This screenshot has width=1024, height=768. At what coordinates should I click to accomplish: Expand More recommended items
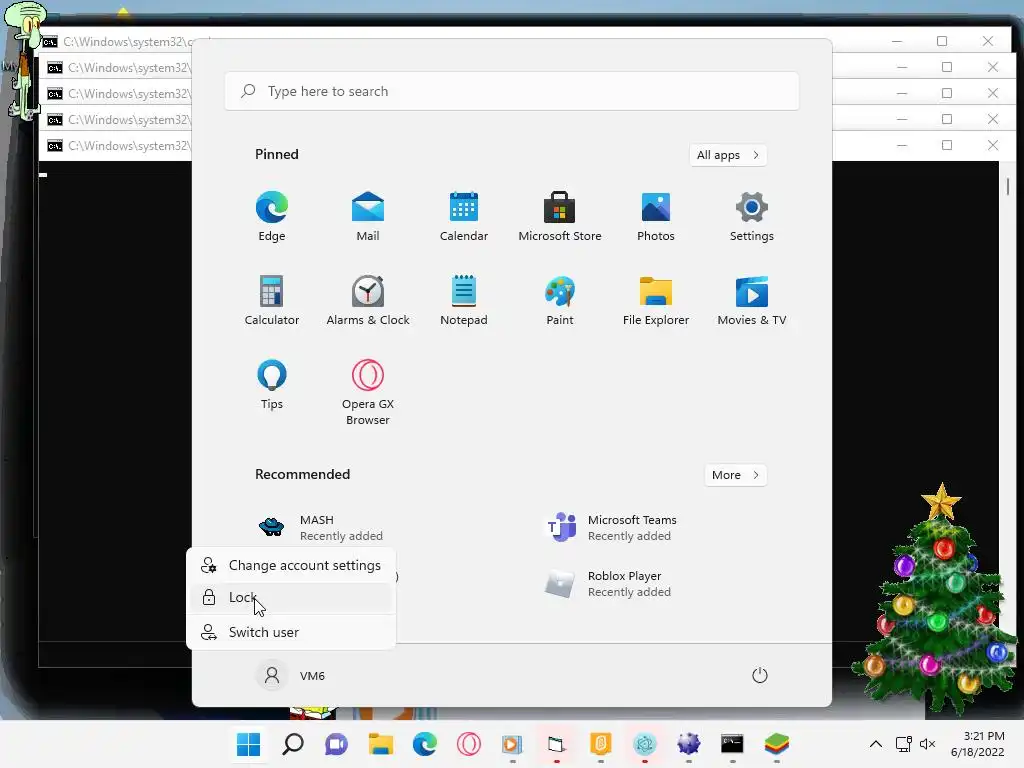[735, 475]
